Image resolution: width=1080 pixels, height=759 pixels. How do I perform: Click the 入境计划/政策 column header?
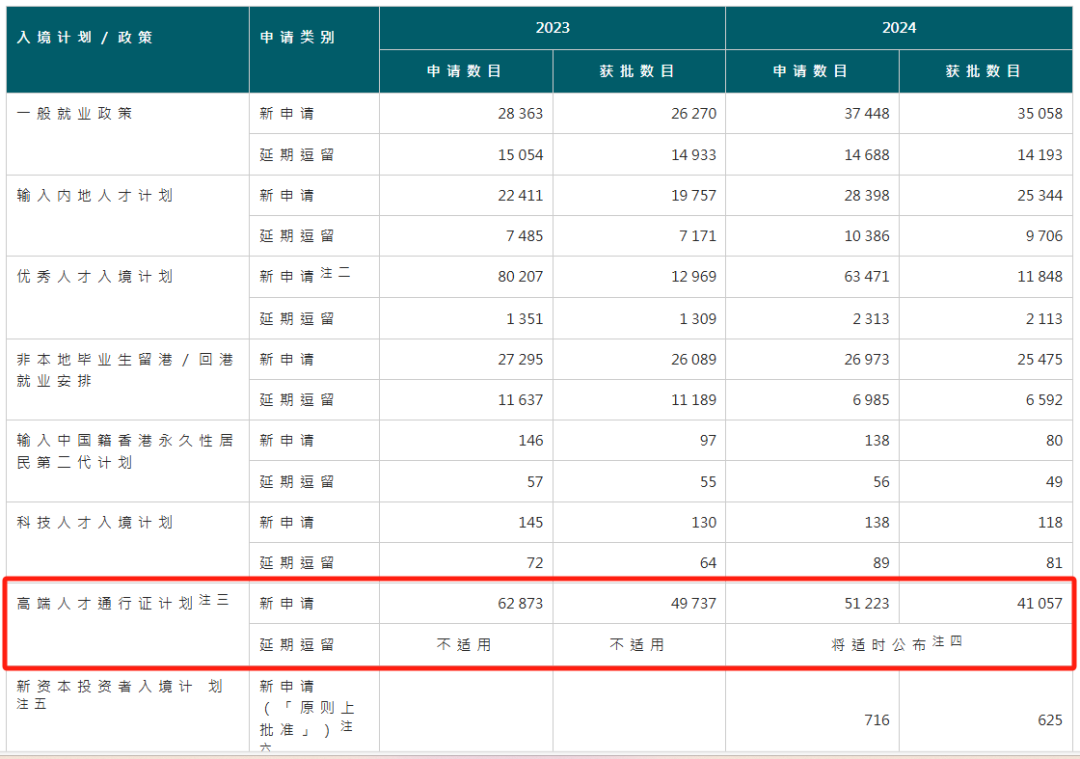click(x=86, y=38)
